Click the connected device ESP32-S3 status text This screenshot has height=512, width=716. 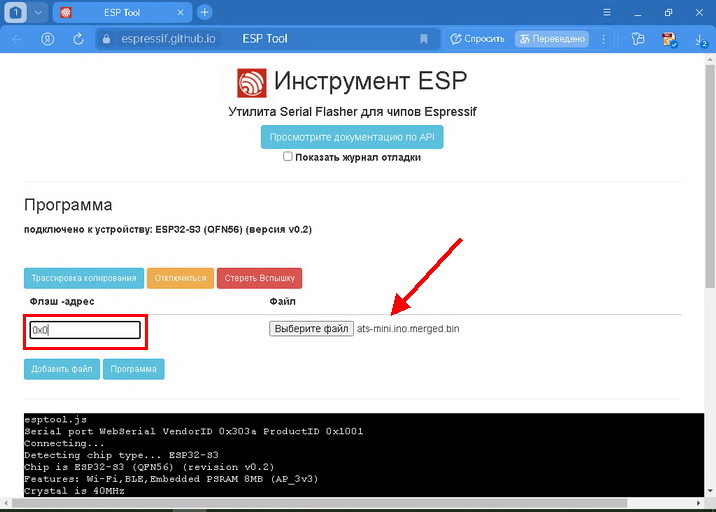(168, 229)
